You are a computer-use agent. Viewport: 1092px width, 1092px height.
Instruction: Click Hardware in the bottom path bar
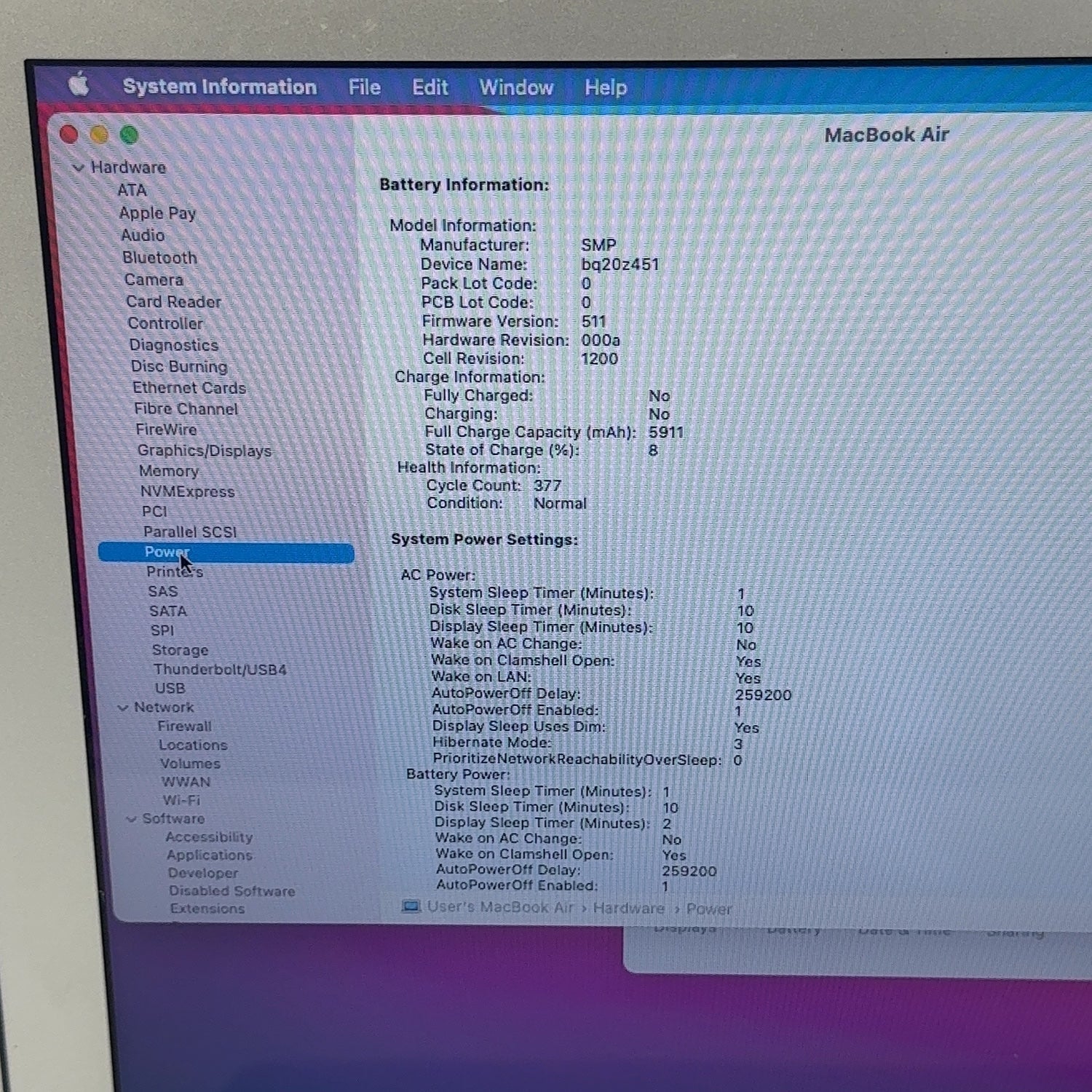[x=628, y=909]
